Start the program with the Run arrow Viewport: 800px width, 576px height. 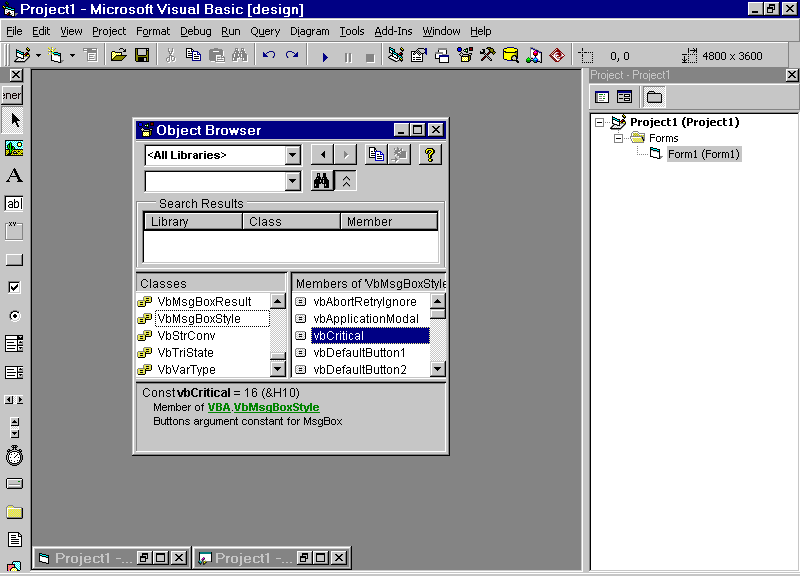coord(325,57)
